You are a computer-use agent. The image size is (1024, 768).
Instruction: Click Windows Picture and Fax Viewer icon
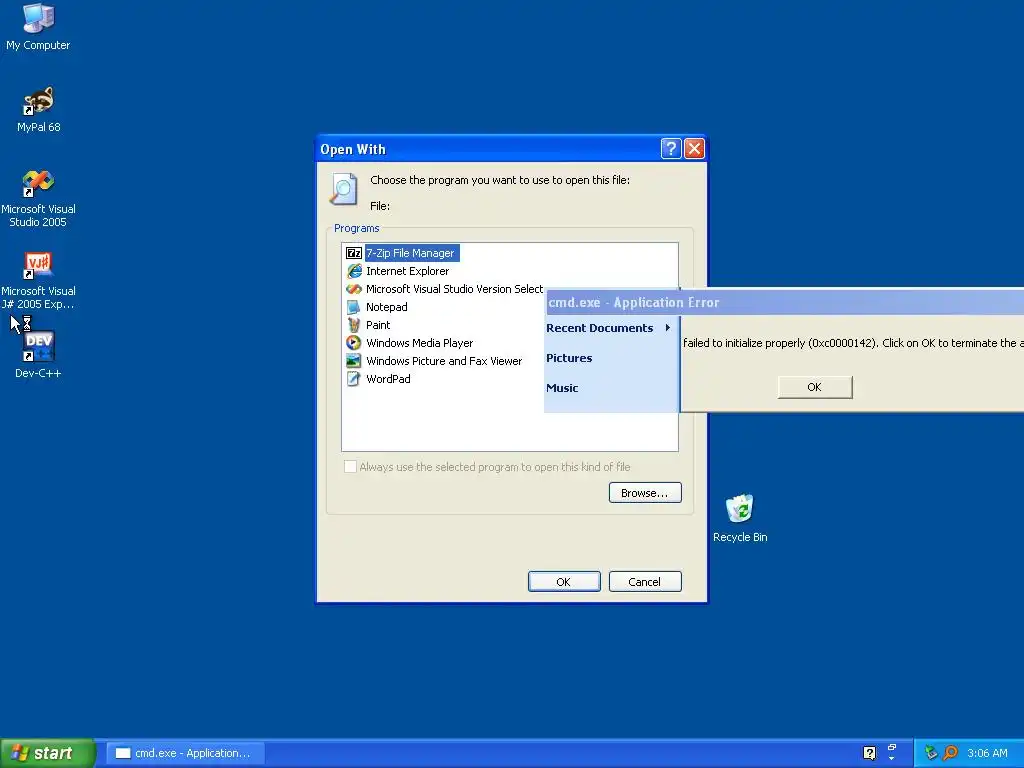[354, 360]
